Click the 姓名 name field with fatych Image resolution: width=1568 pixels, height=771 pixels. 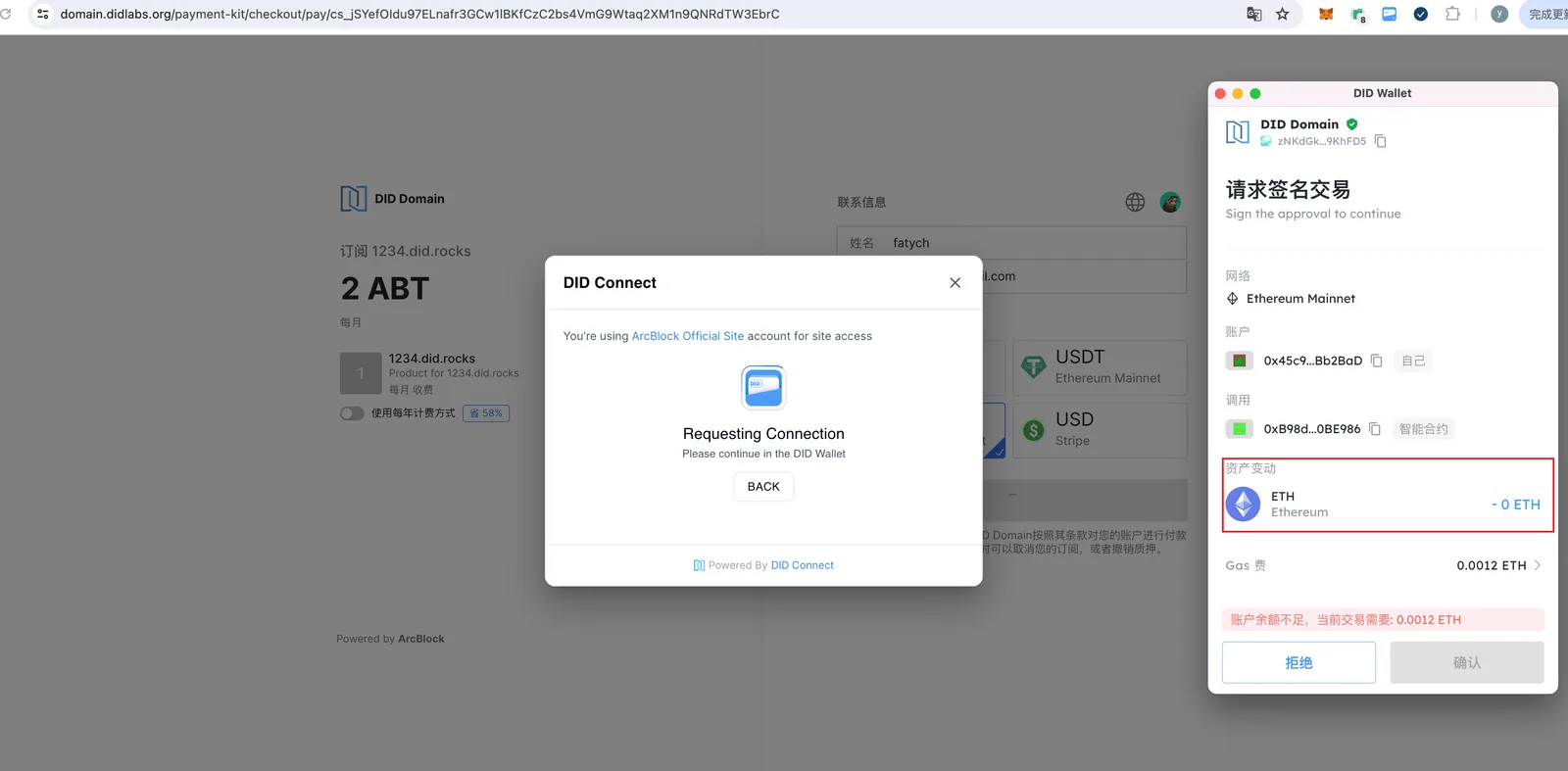1011,243
